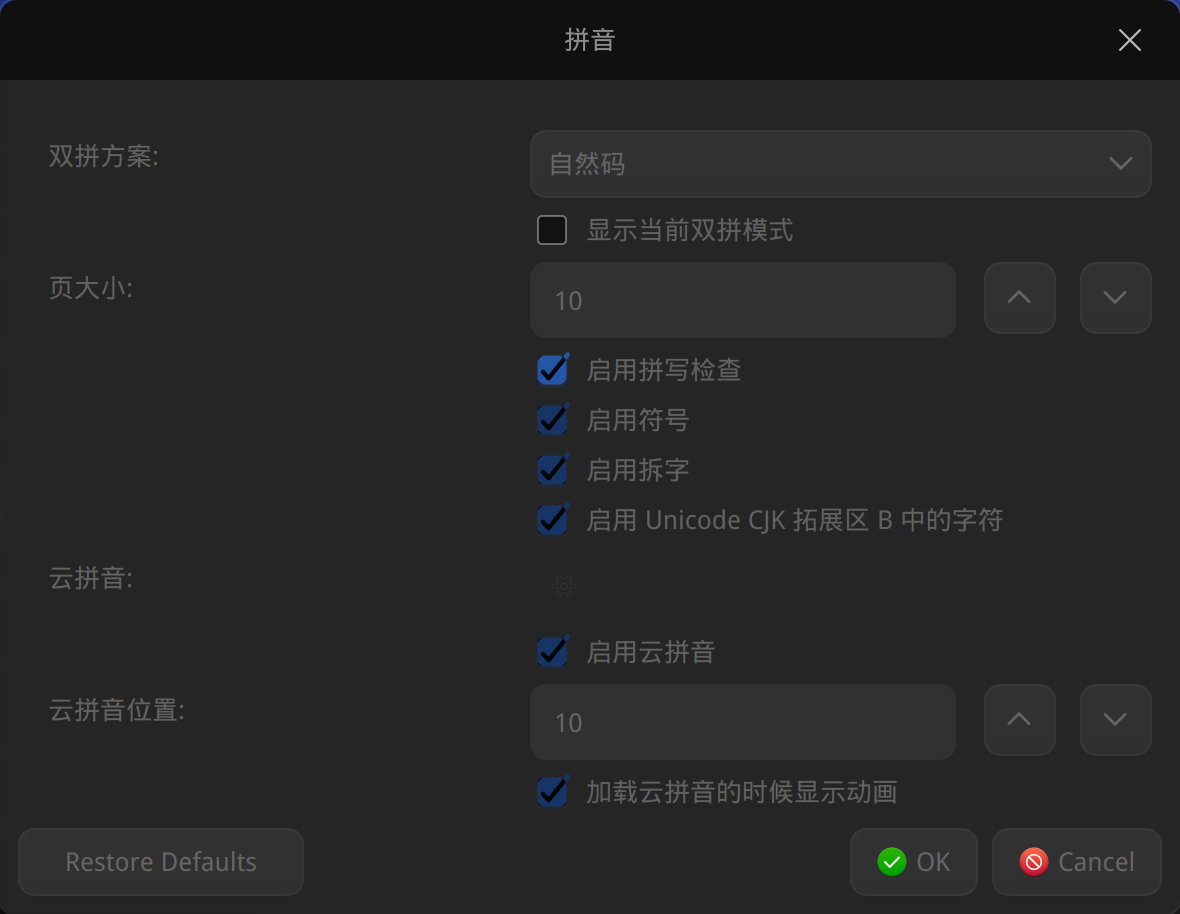Toggle the 启用符号 checkbox
This screenshot has height=914, width=1180.
552,420
